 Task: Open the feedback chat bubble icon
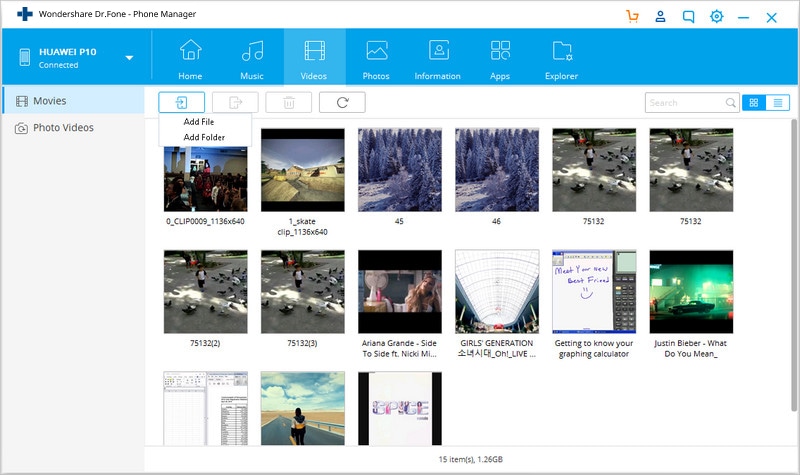click(688, 17)
